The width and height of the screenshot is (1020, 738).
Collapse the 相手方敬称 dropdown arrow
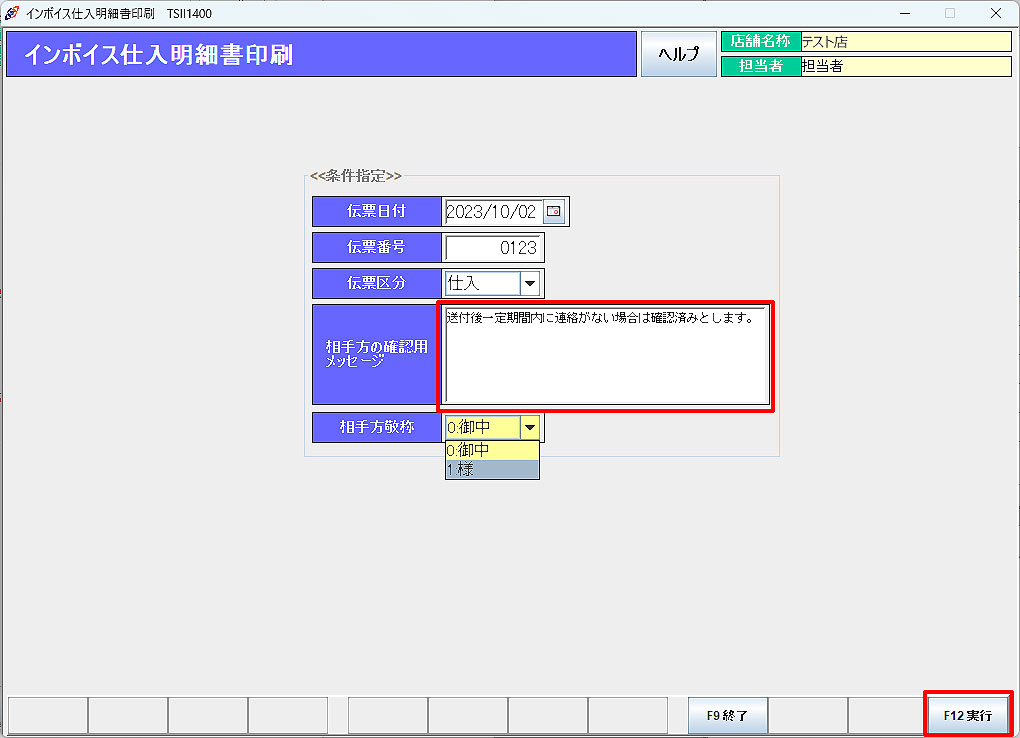pyautogui.click(x=530, y=427)
